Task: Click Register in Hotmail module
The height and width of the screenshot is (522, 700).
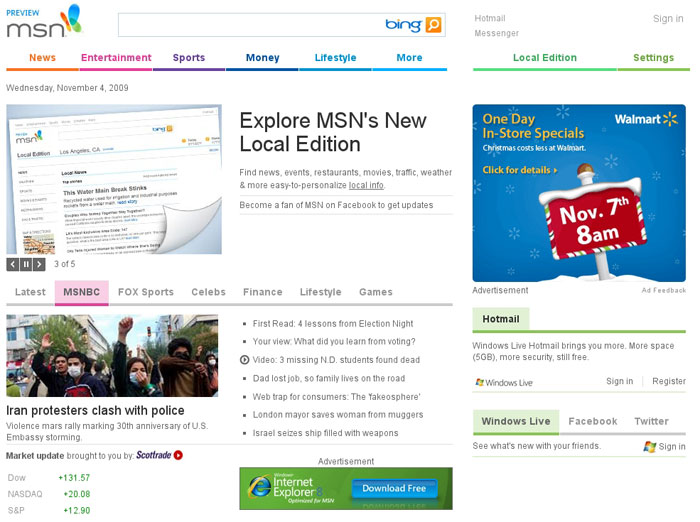Action: click(x=669, y=381)
